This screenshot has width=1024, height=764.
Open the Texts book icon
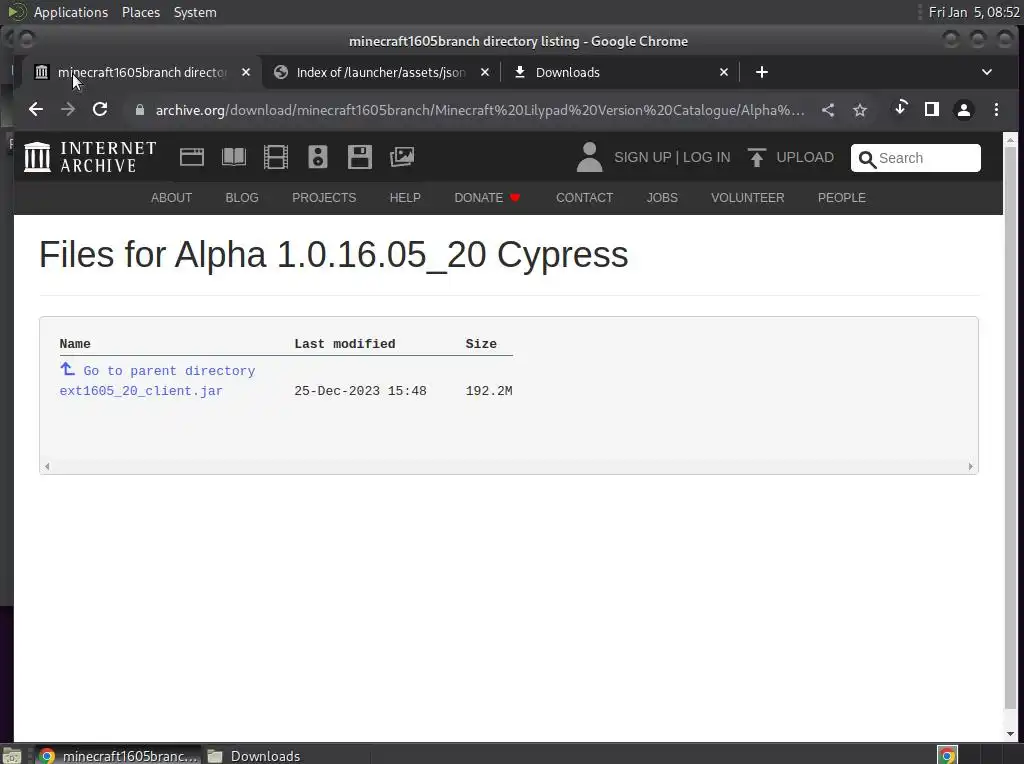pyautogui.click(x=234, y=157)
